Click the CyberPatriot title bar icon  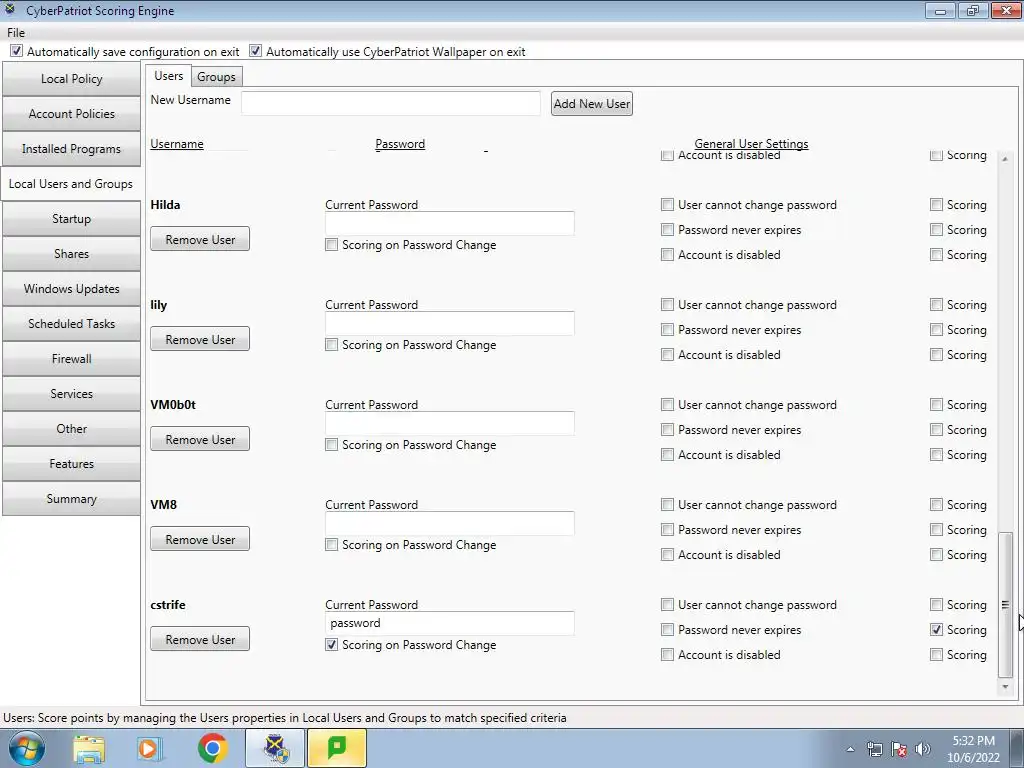(10, 10)
